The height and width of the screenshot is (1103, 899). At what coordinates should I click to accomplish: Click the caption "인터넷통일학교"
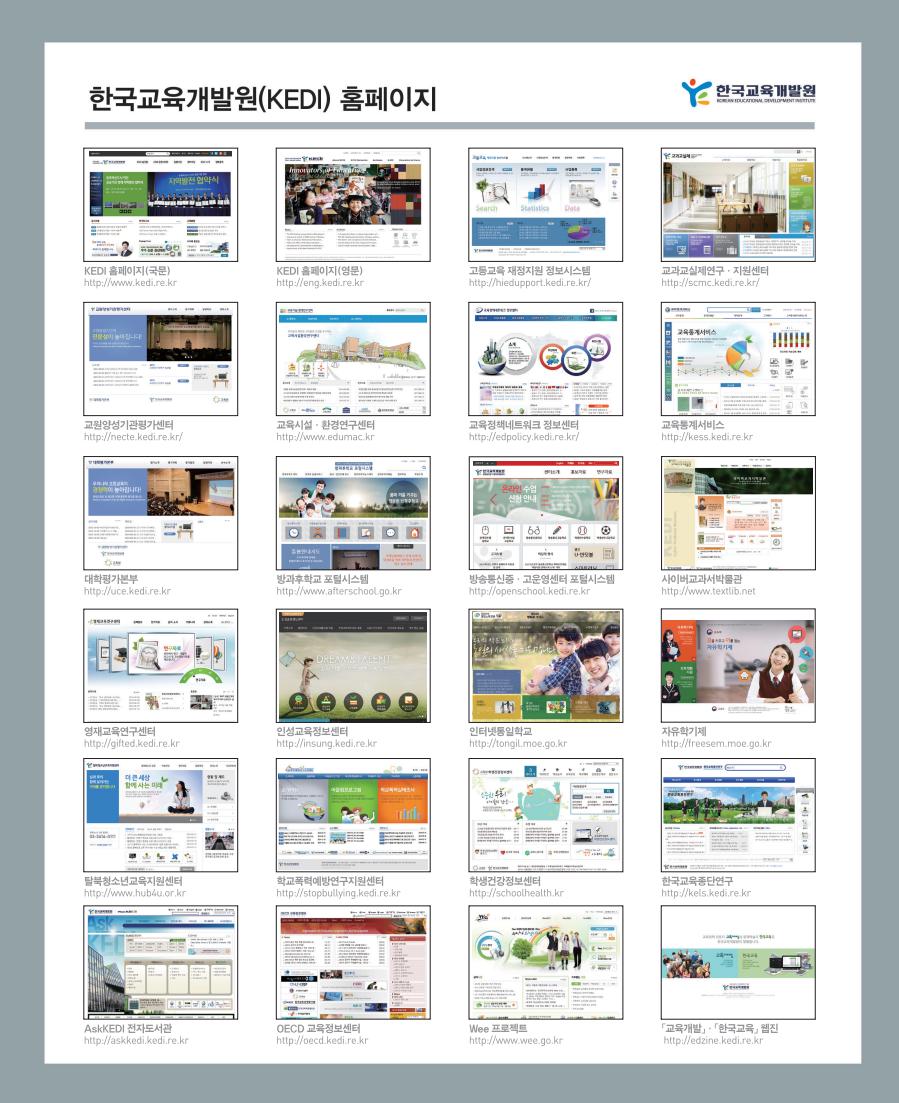[501, 731]
